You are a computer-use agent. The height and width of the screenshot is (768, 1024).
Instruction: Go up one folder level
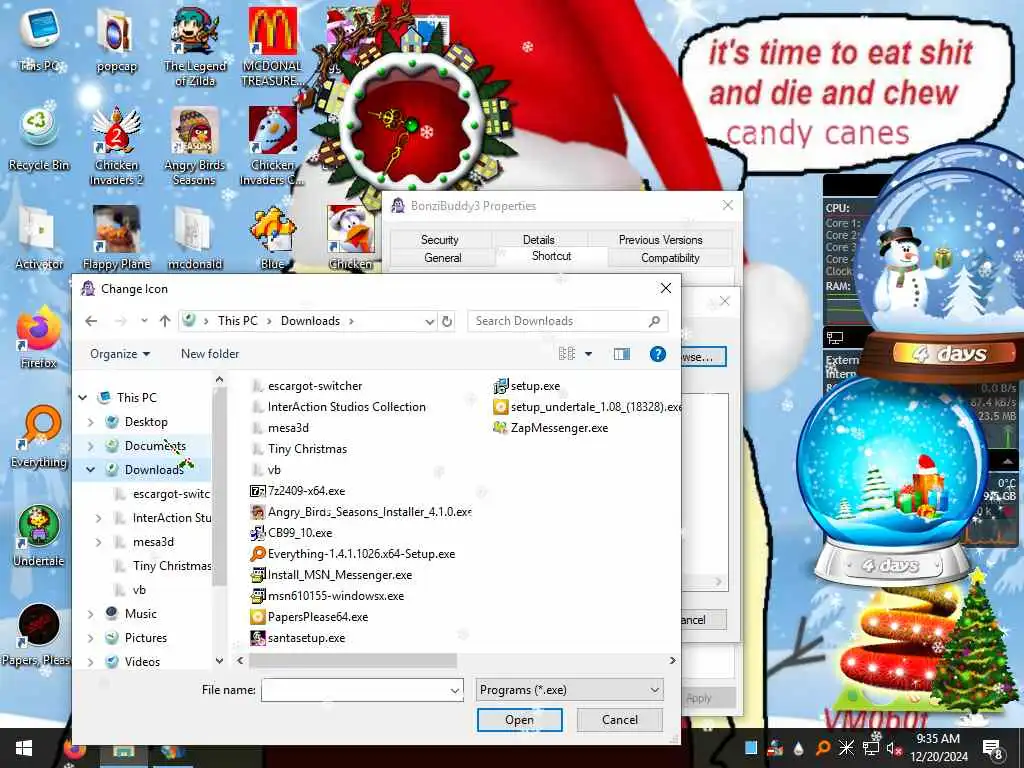(165, 321)
